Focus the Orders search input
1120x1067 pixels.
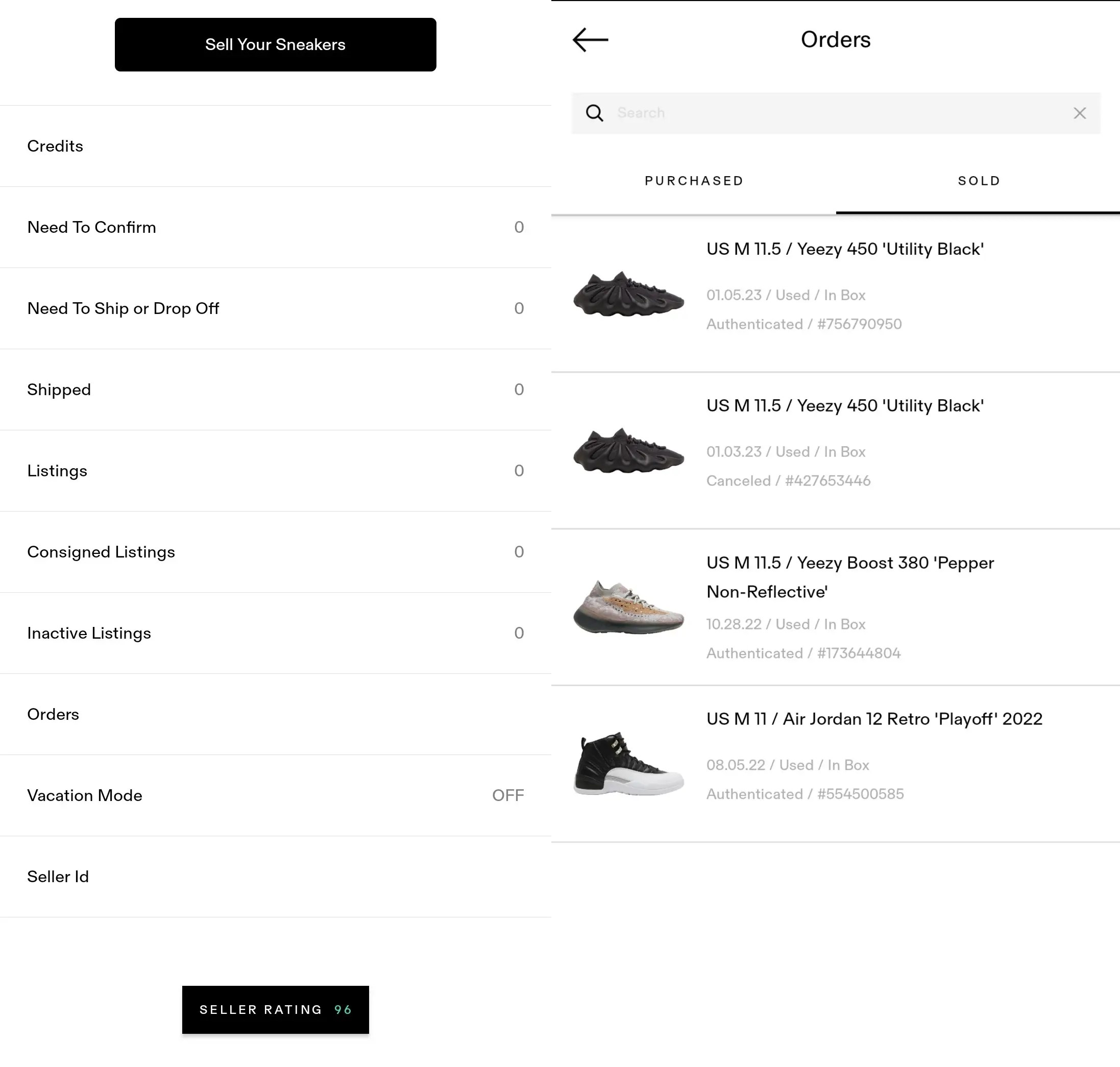coord(836,113)
